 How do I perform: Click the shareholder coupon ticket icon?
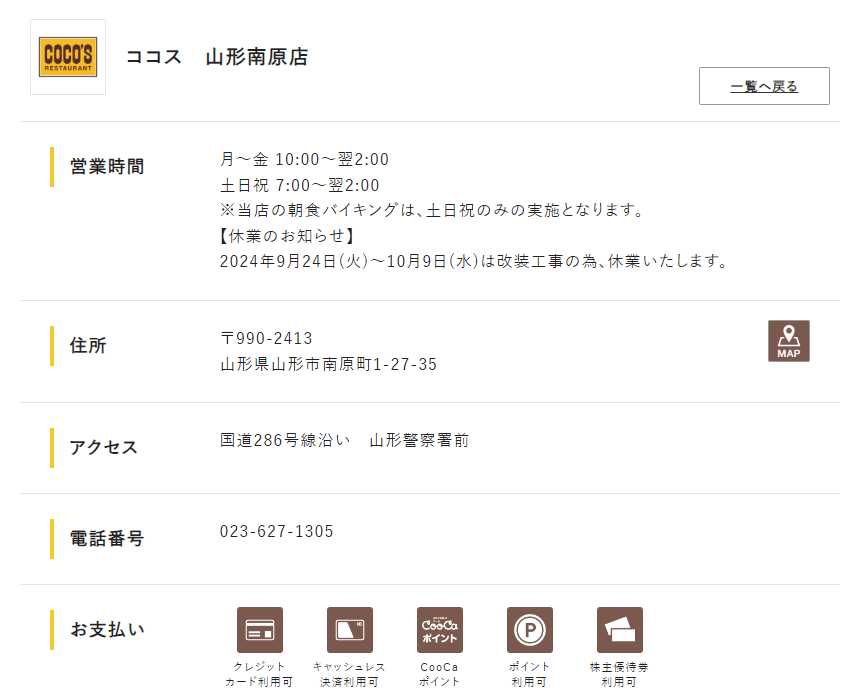tap(619, 630)
